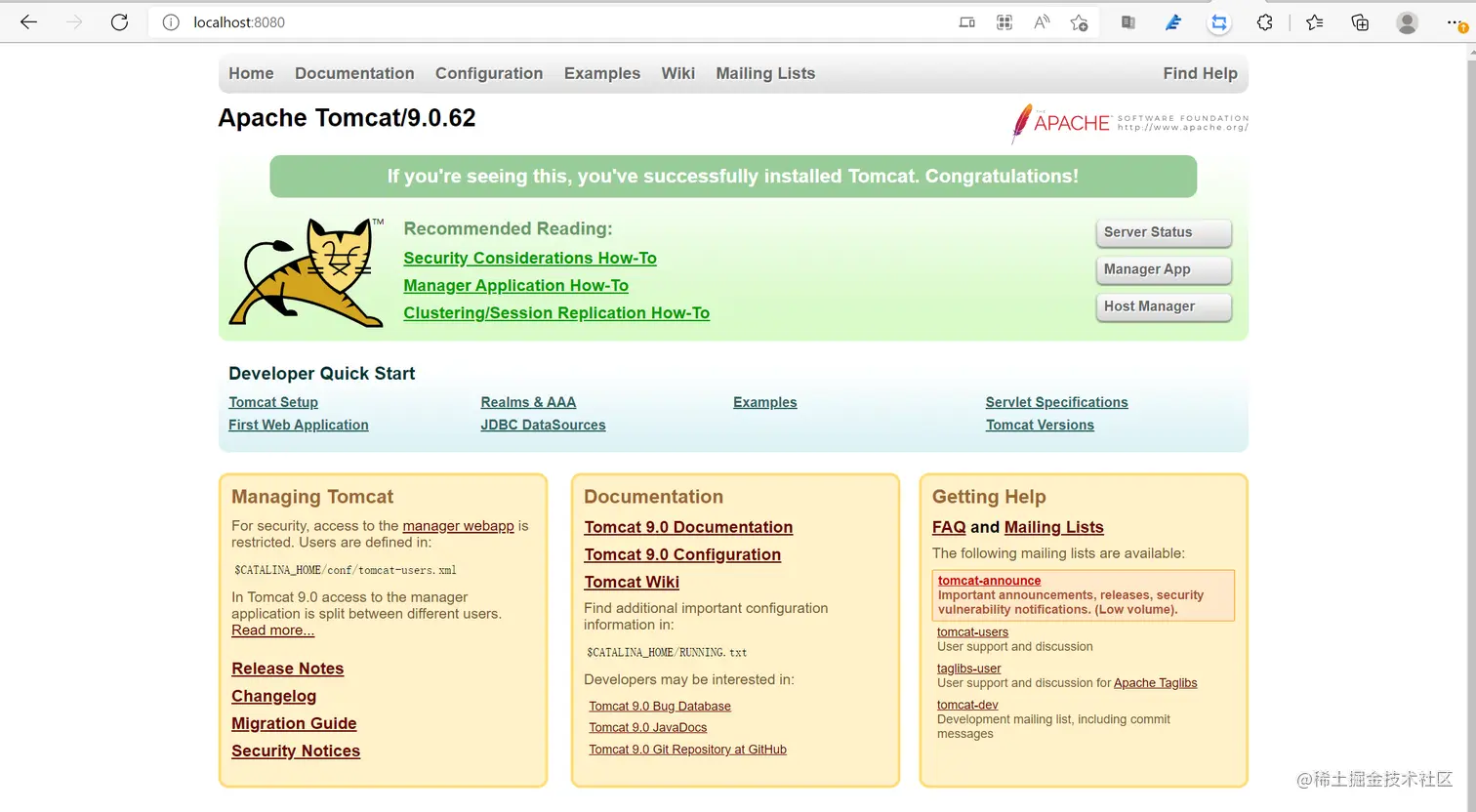Image resolution: width=1476 pixels, height=812 pixels.
Task: Open the Release Notes link
Action: click(288, 669)
